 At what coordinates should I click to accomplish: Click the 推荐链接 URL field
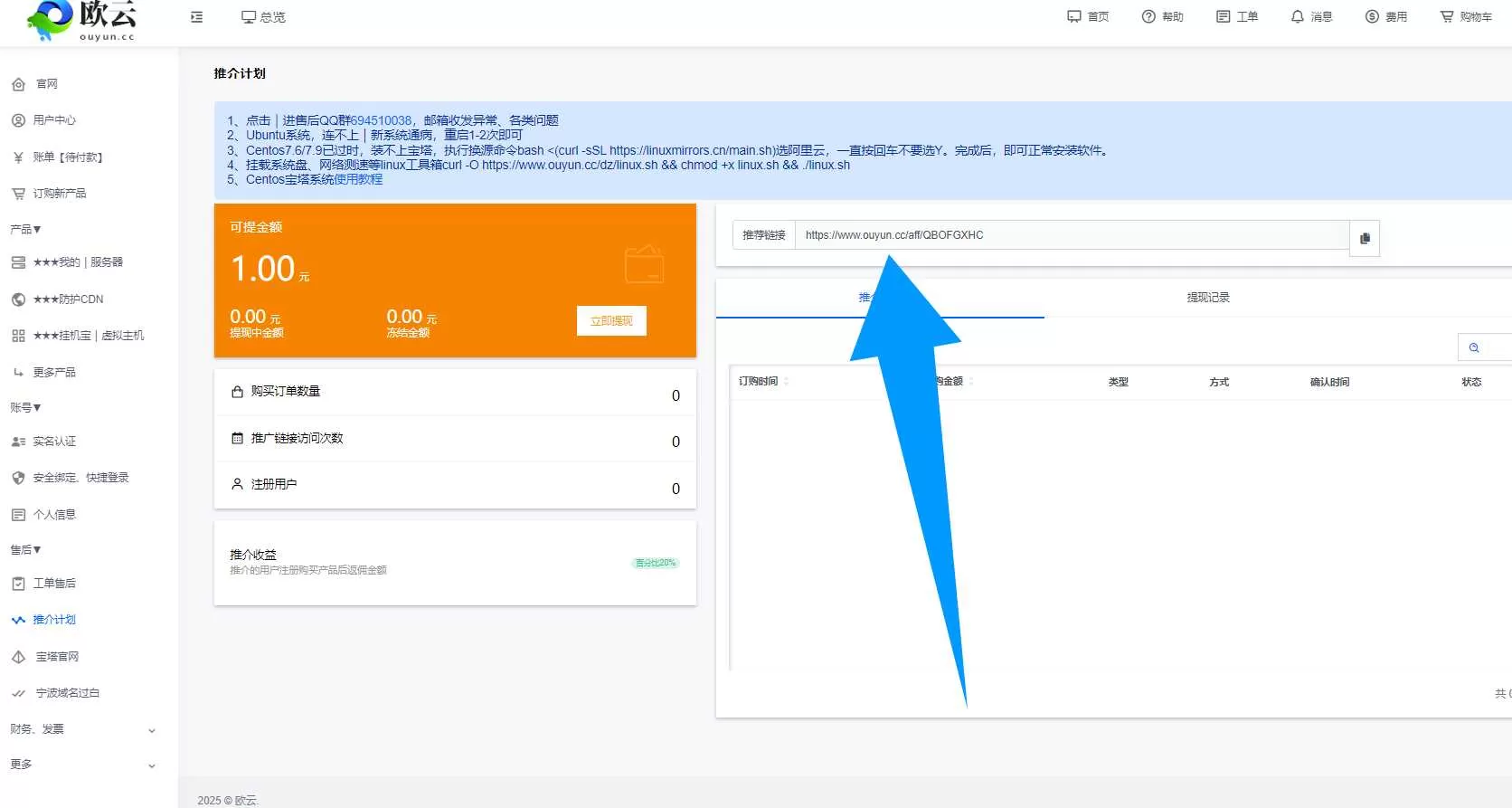1072,235
